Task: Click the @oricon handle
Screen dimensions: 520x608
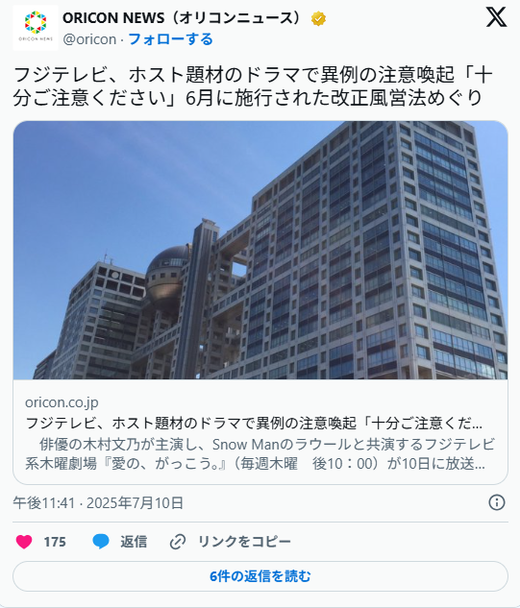Action: (90, 39)
